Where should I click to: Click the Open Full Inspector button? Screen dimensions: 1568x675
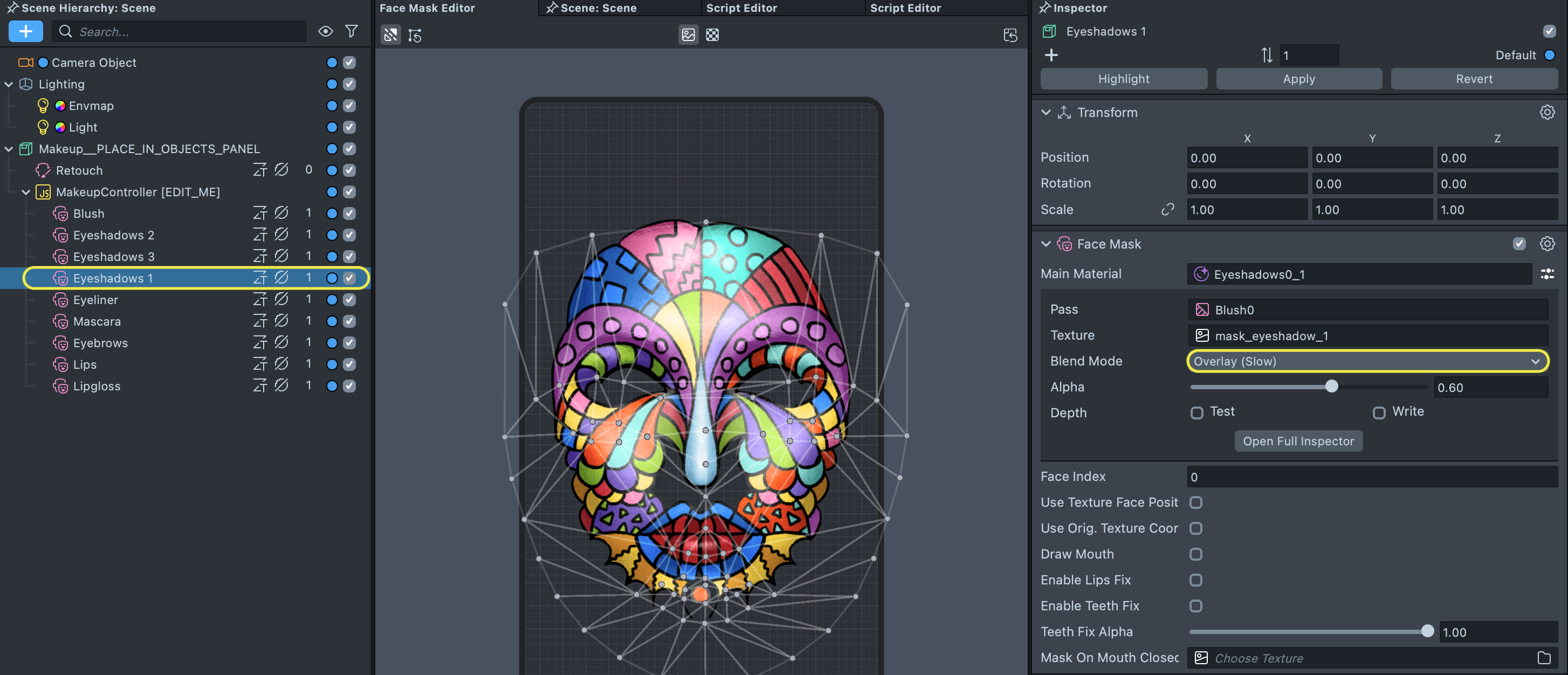pyautogui.click(x=1298, y=440)
